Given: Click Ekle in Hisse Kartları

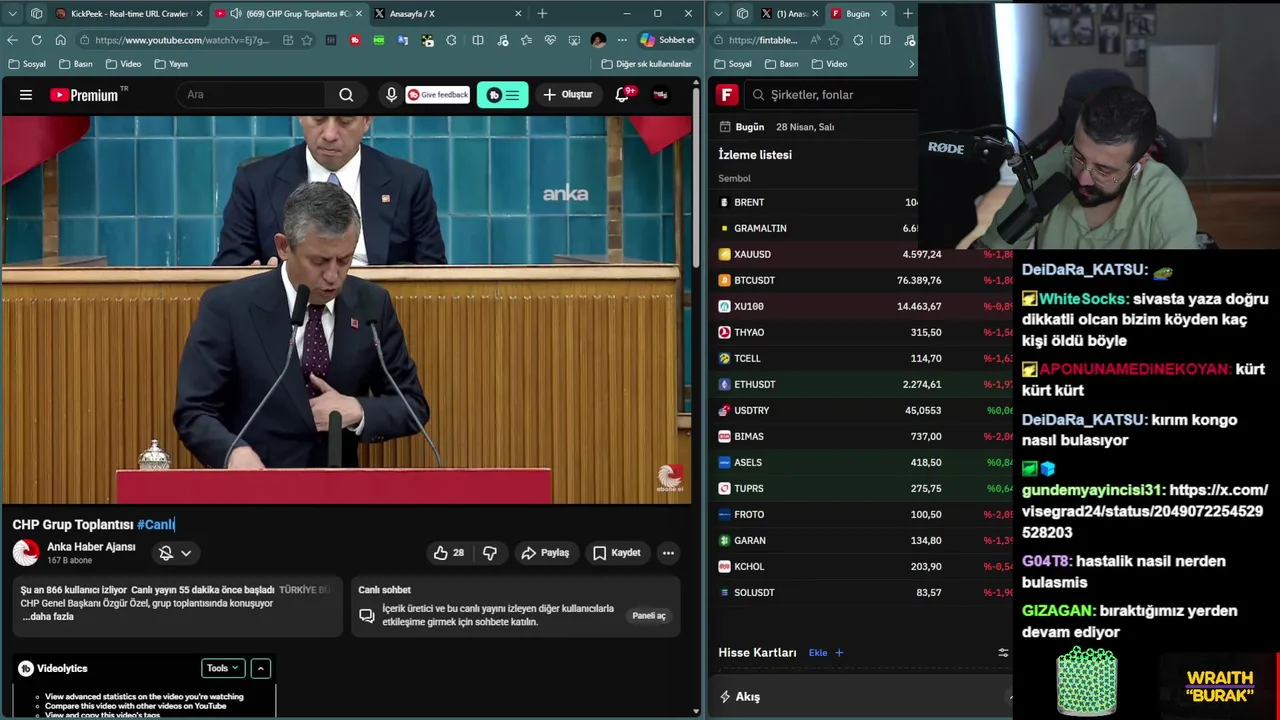Looking at the screenshot, I should tap(826, 653).
